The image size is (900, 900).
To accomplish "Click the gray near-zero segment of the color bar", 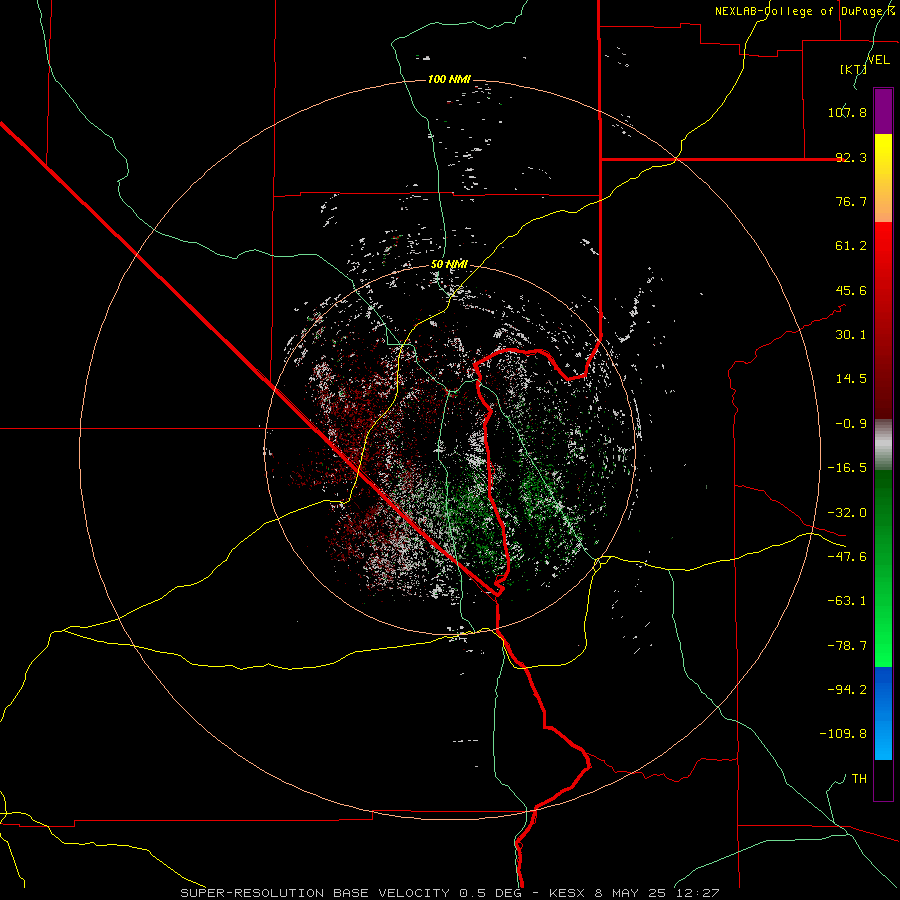I will (x=883, y=445).
